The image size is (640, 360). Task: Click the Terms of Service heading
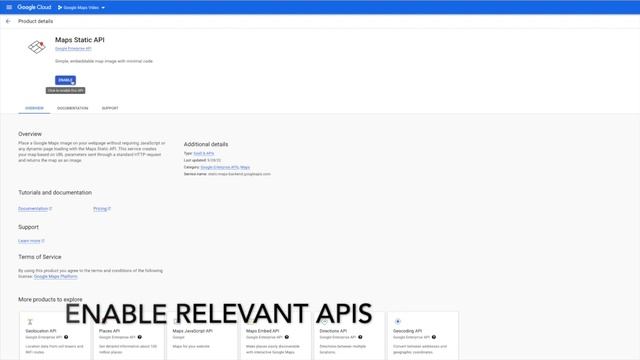pos(40,257)
